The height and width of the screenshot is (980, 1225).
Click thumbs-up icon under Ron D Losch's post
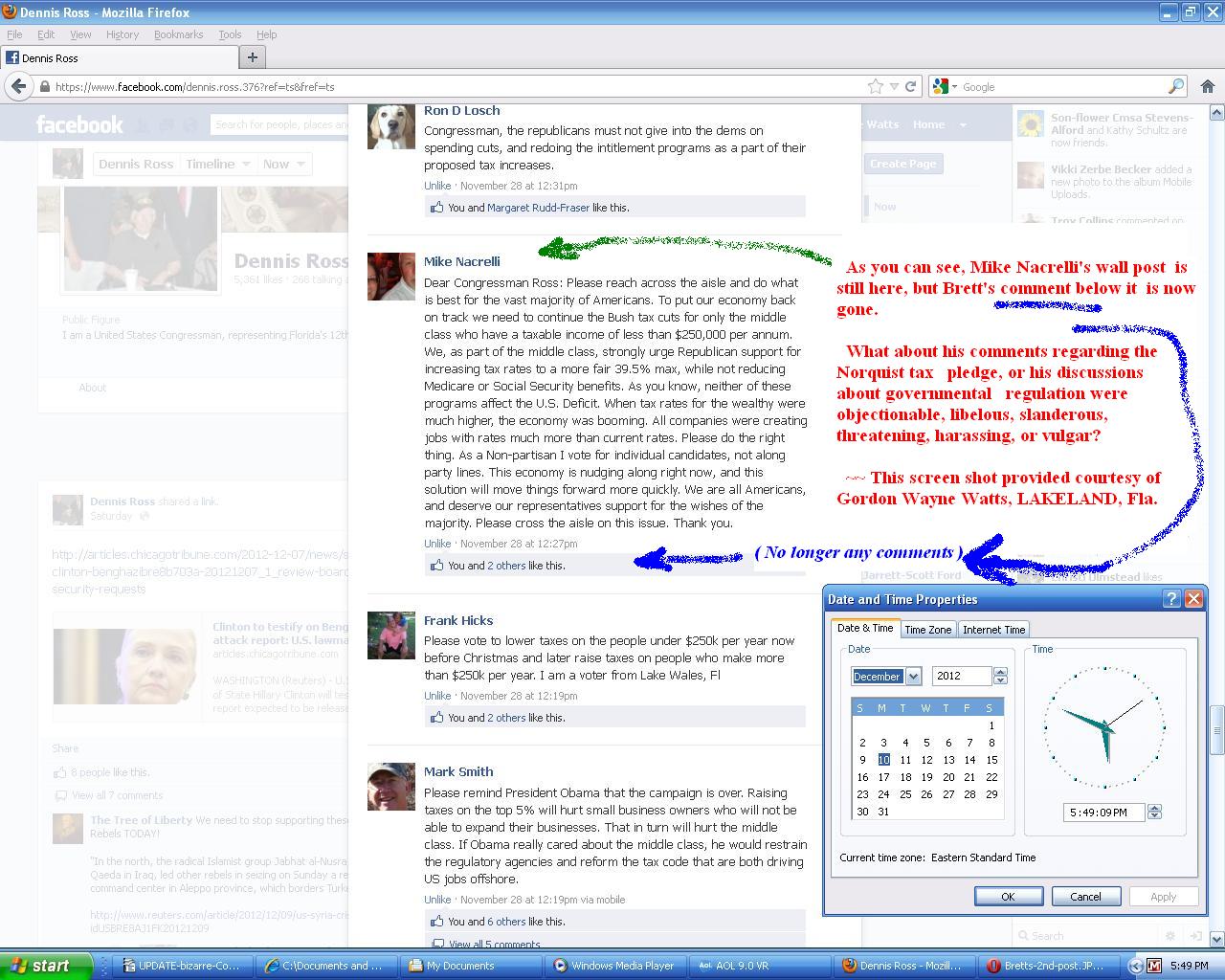(x=437, y=207)
